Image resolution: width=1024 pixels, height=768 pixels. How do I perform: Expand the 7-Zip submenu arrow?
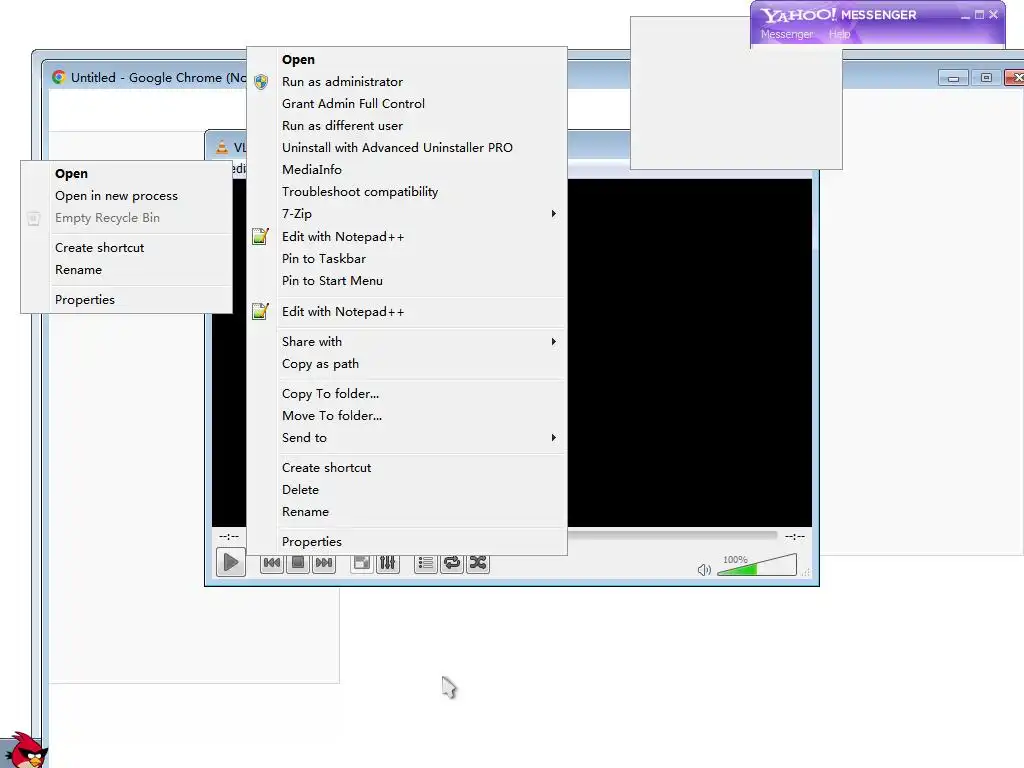554,214
